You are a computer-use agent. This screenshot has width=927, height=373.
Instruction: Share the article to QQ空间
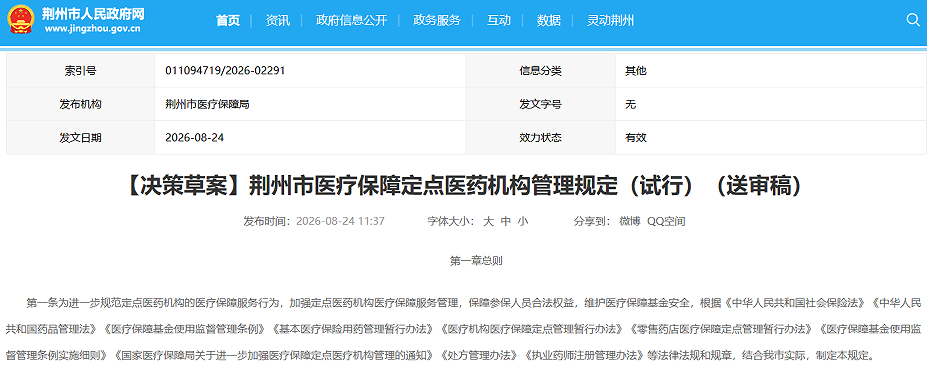click(x=666, y=222)
